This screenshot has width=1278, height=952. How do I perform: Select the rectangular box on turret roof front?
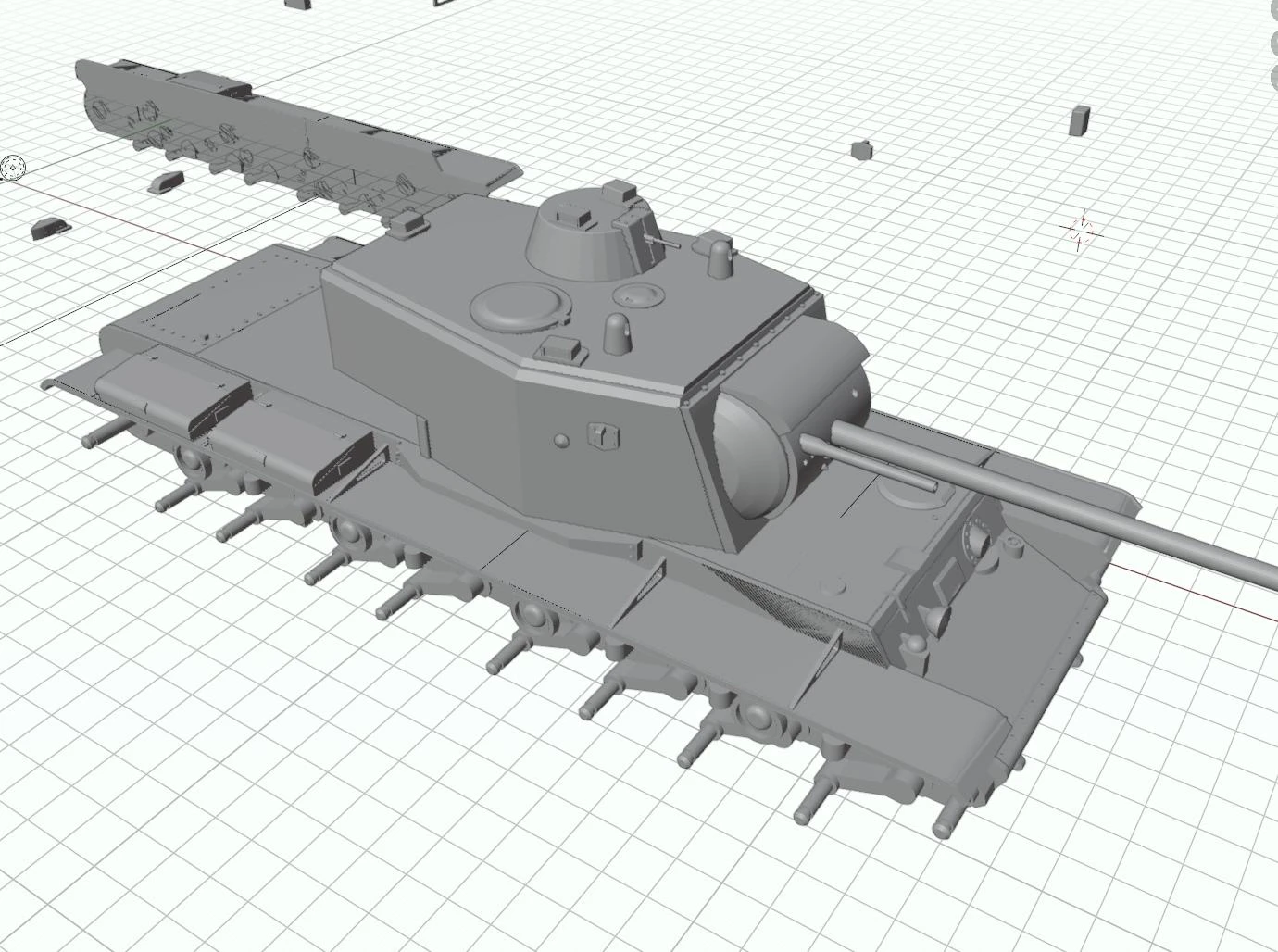(563, 351)
